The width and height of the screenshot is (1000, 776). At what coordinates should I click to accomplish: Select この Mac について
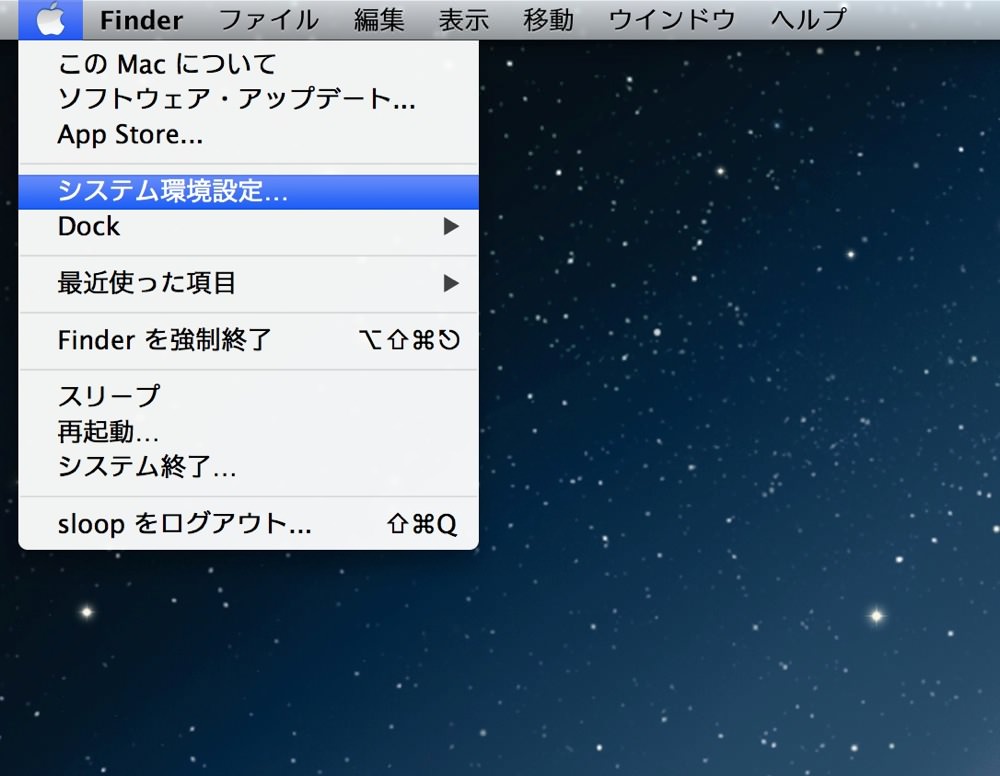(x=249, y=64)
